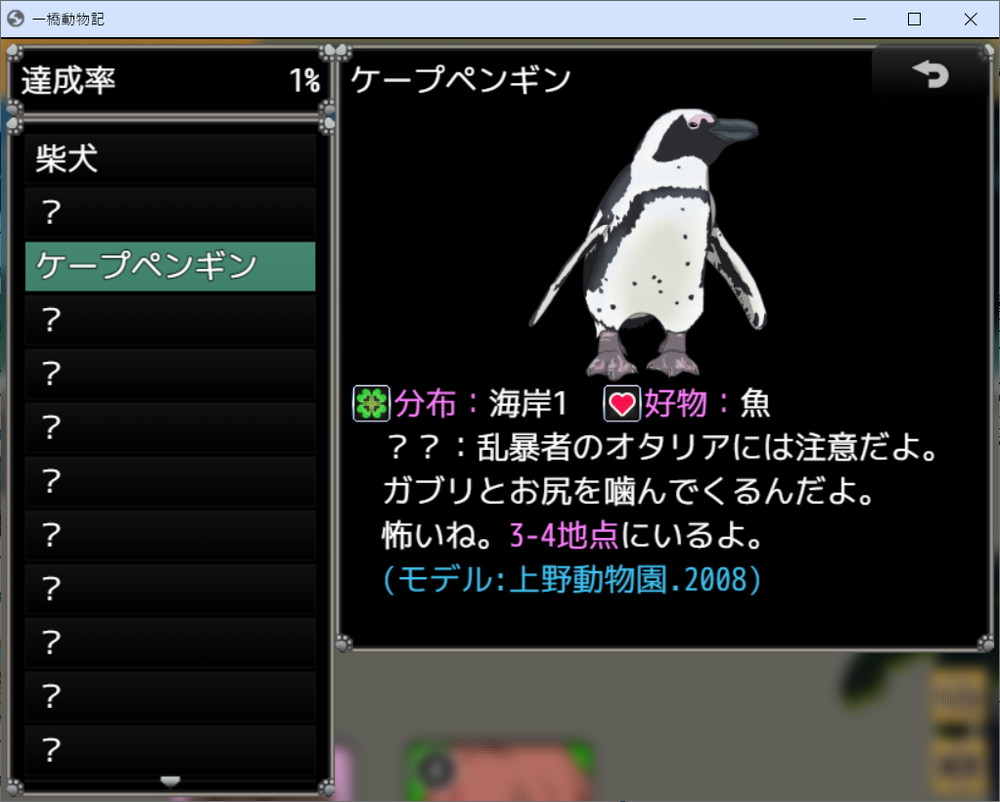
Task: Click the globe app icon in title bar
Action: [15, 19]
